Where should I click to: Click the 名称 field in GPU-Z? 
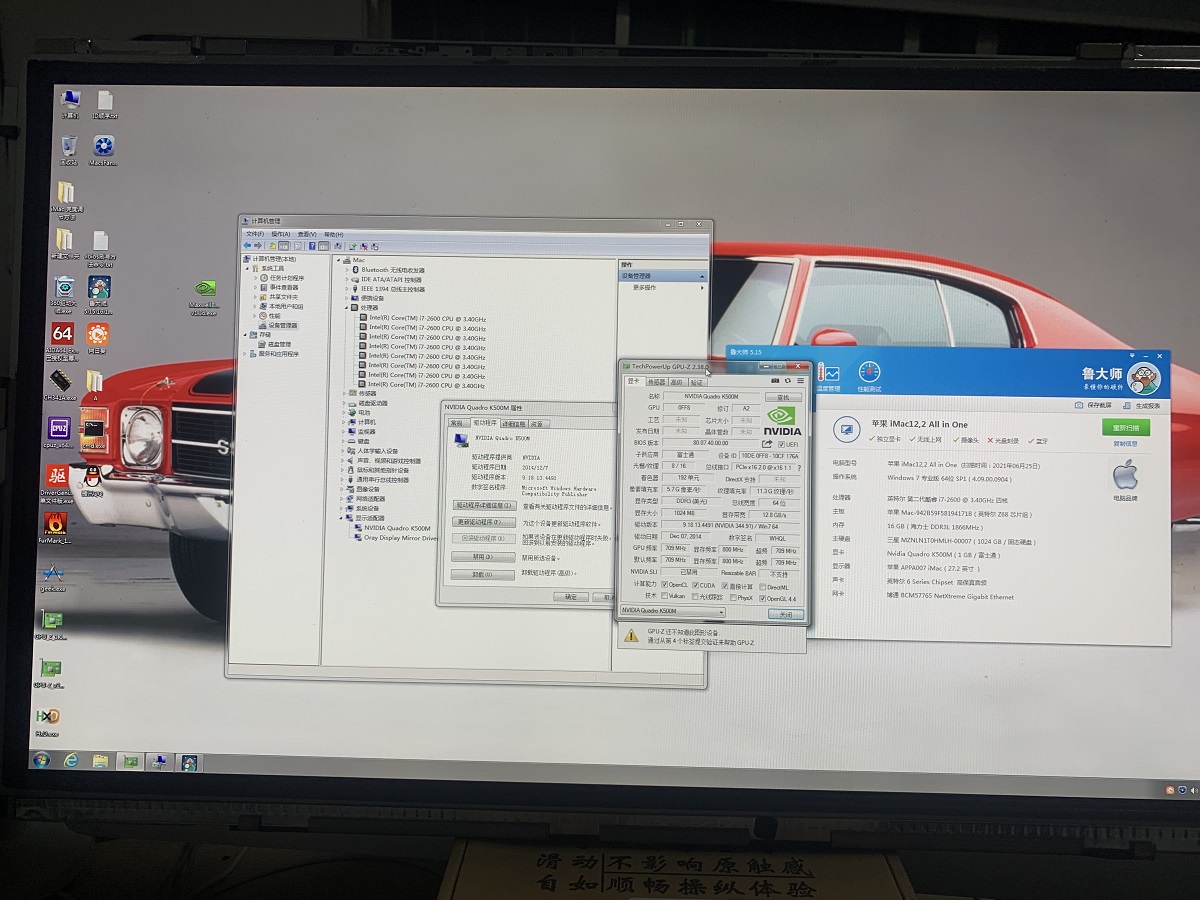pyautogui.click(x=711, y=396)
